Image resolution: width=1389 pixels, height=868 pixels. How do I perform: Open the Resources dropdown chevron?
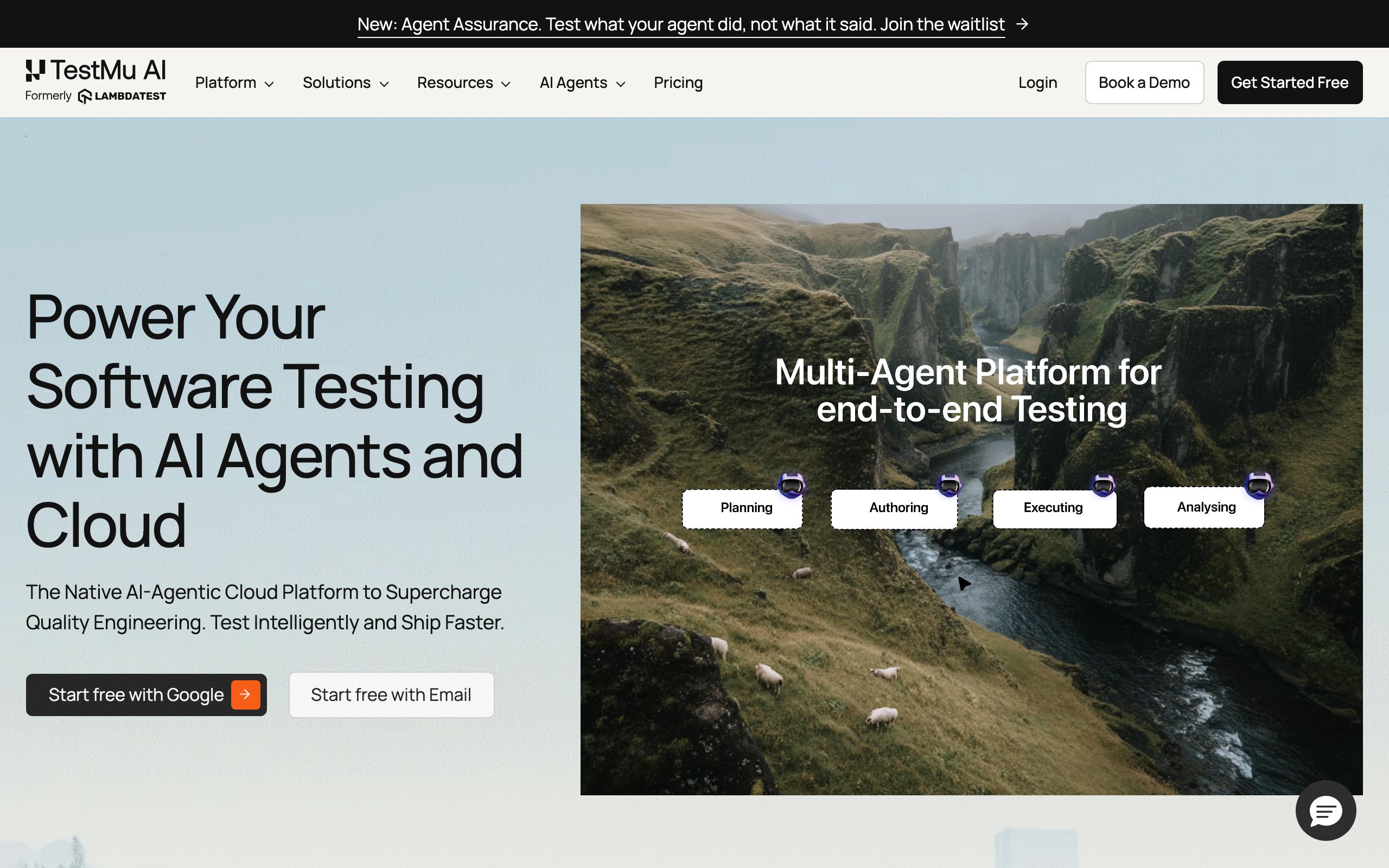click(x=506, y=84)
